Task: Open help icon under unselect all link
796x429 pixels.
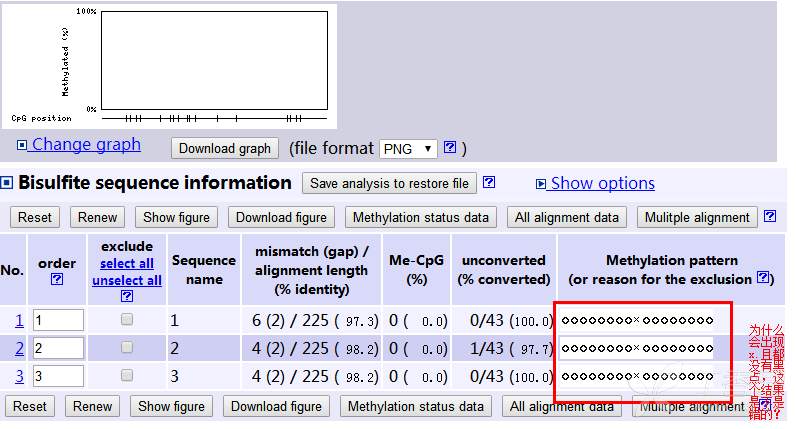Action: [x=127, y=296]
